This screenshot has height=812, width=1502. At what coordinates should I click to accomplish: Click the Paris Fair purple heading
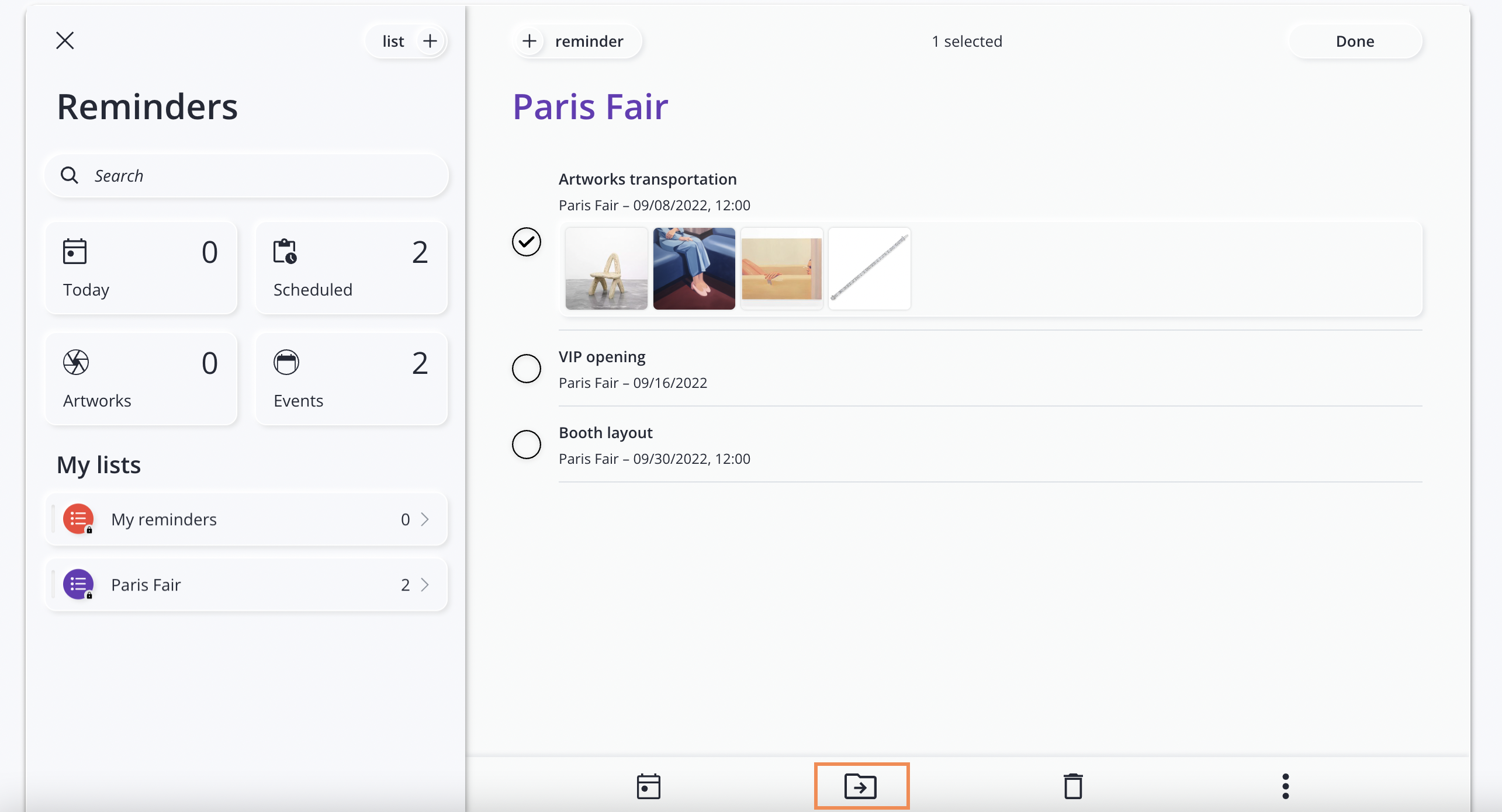(590, 107)
